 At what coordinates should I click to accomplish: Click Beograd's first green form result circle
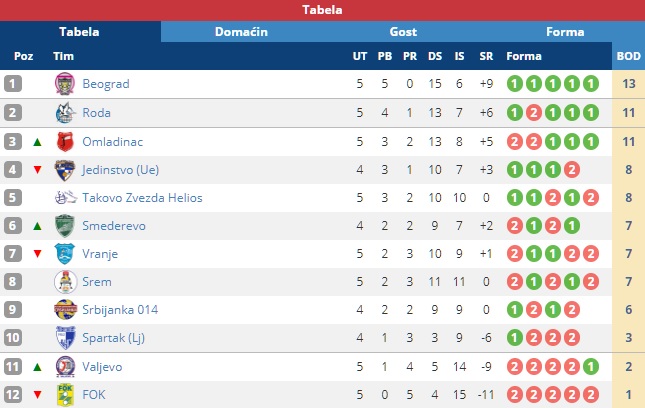(x=514, y=84)
